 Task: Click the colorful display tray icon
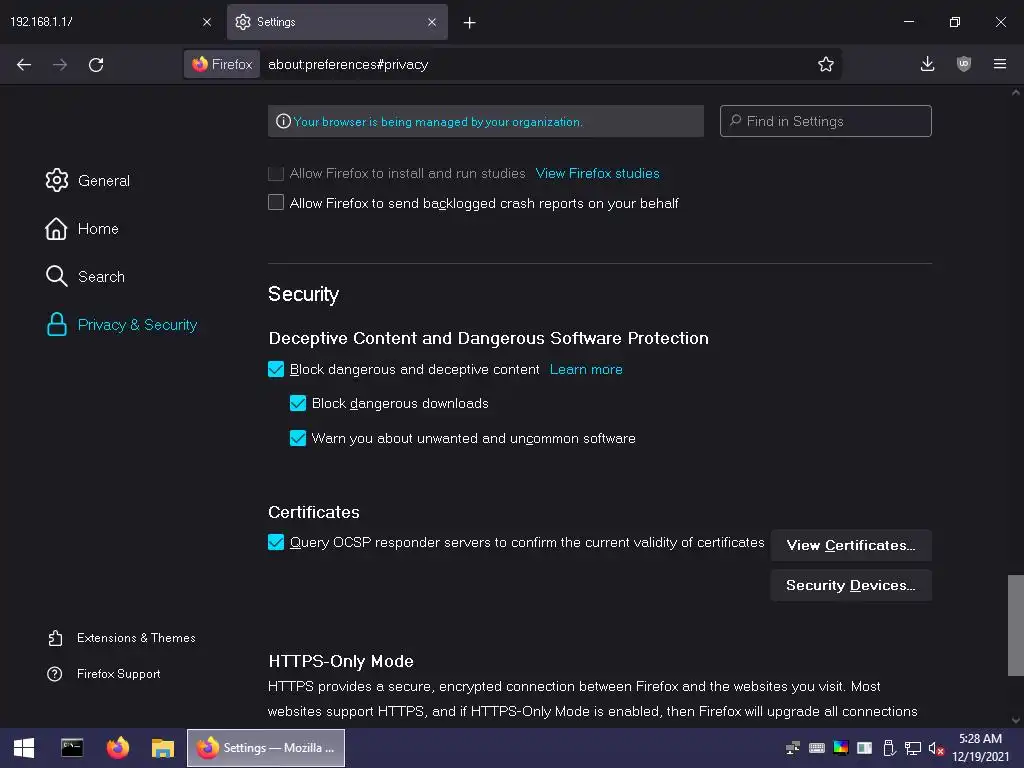tap(841, 748)
